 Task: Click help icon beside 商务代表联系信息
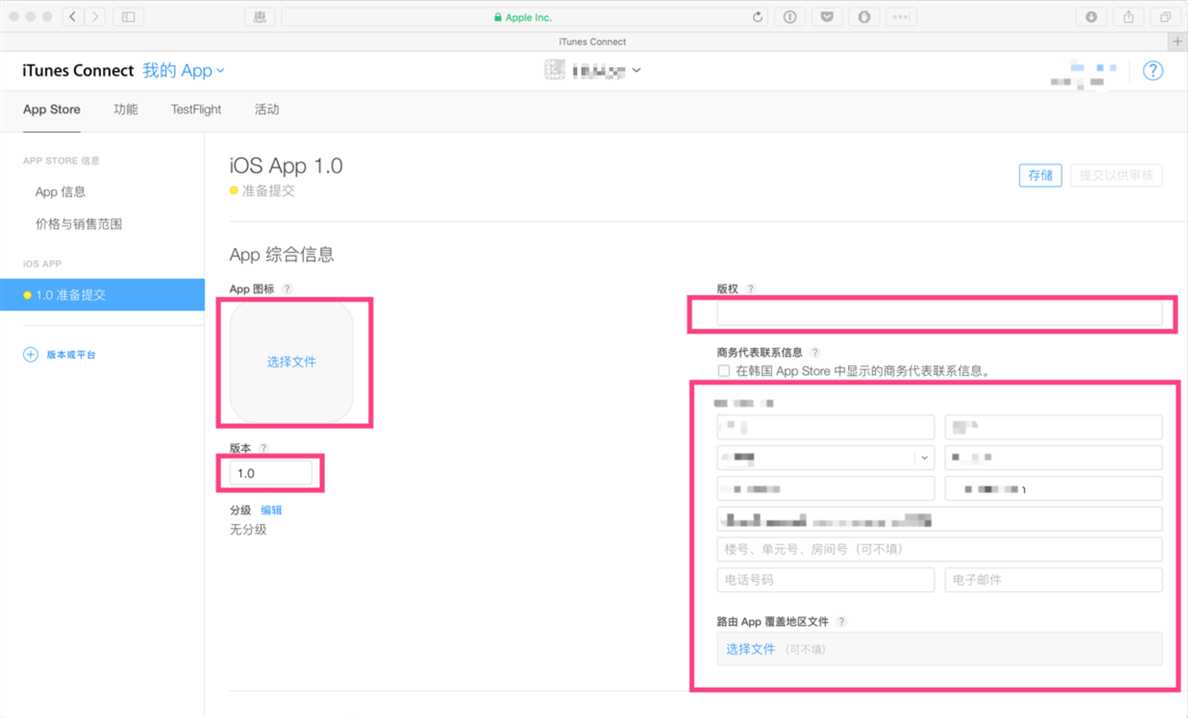pyautogui.click(x=814, y=352)
